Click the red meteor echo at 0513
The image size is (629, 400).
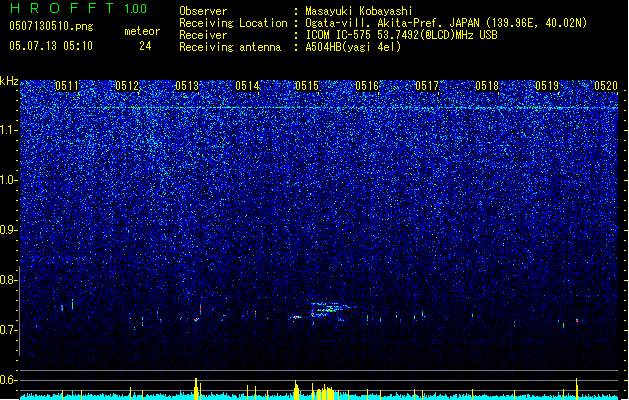pos(200,310)
